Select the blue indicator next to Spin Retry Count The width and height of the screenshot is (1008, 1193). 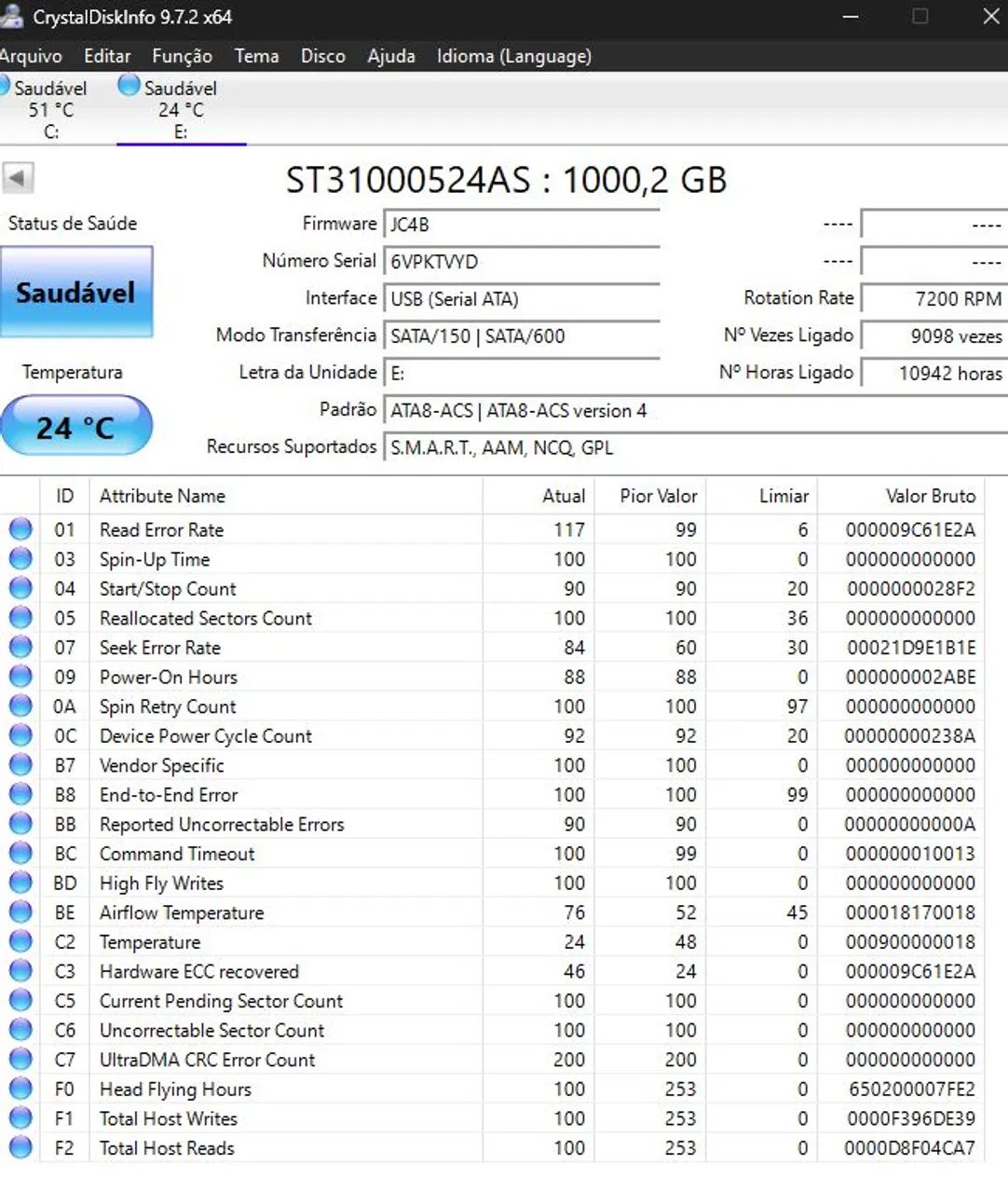tap(20, 706)
